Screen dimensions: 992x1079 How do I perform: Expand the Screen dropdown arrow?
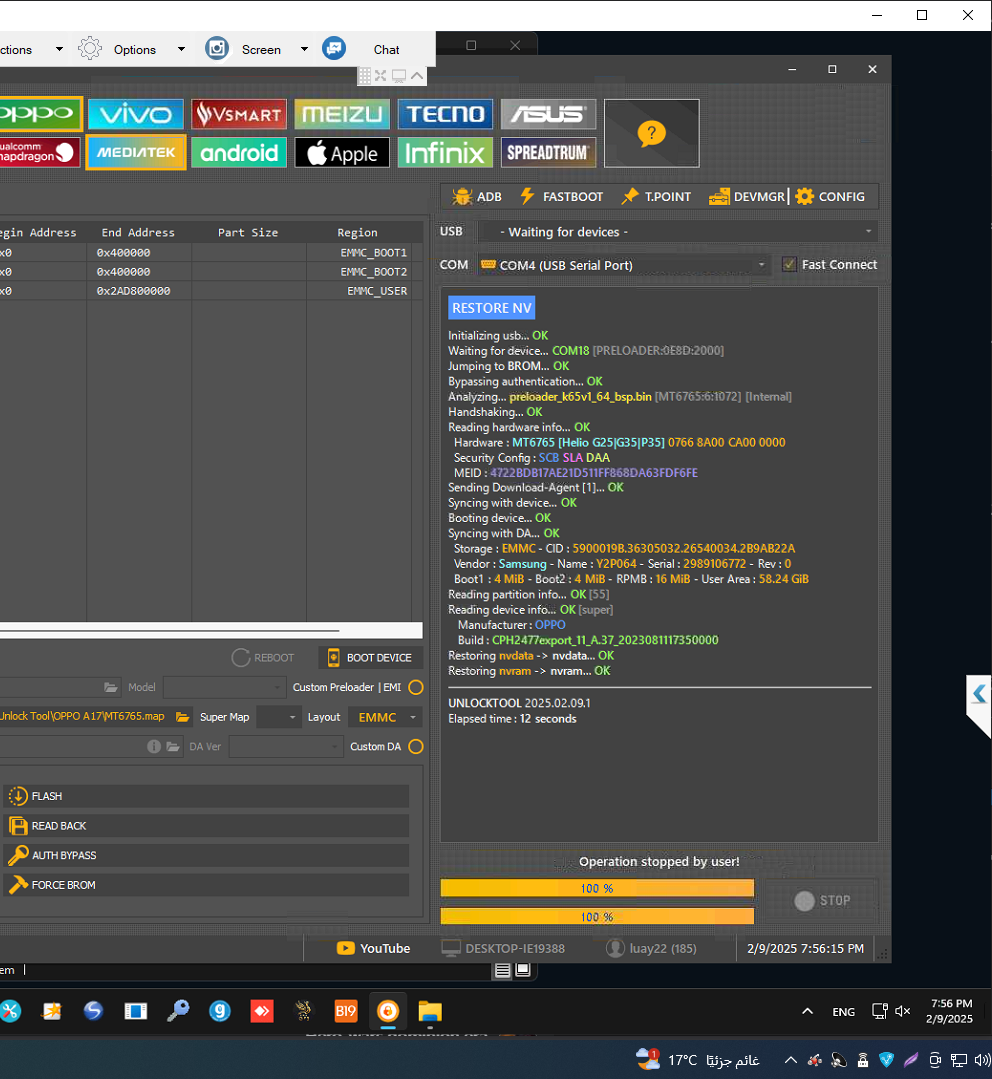pos(304,50)
